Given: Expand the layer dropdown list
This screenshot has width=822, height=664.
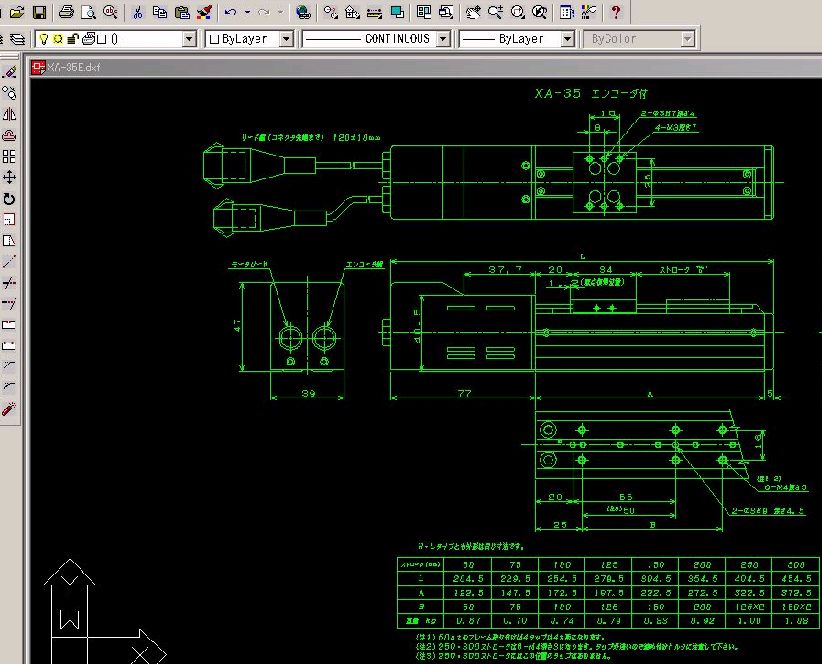Looking at the screenshot, I should 189,39.
